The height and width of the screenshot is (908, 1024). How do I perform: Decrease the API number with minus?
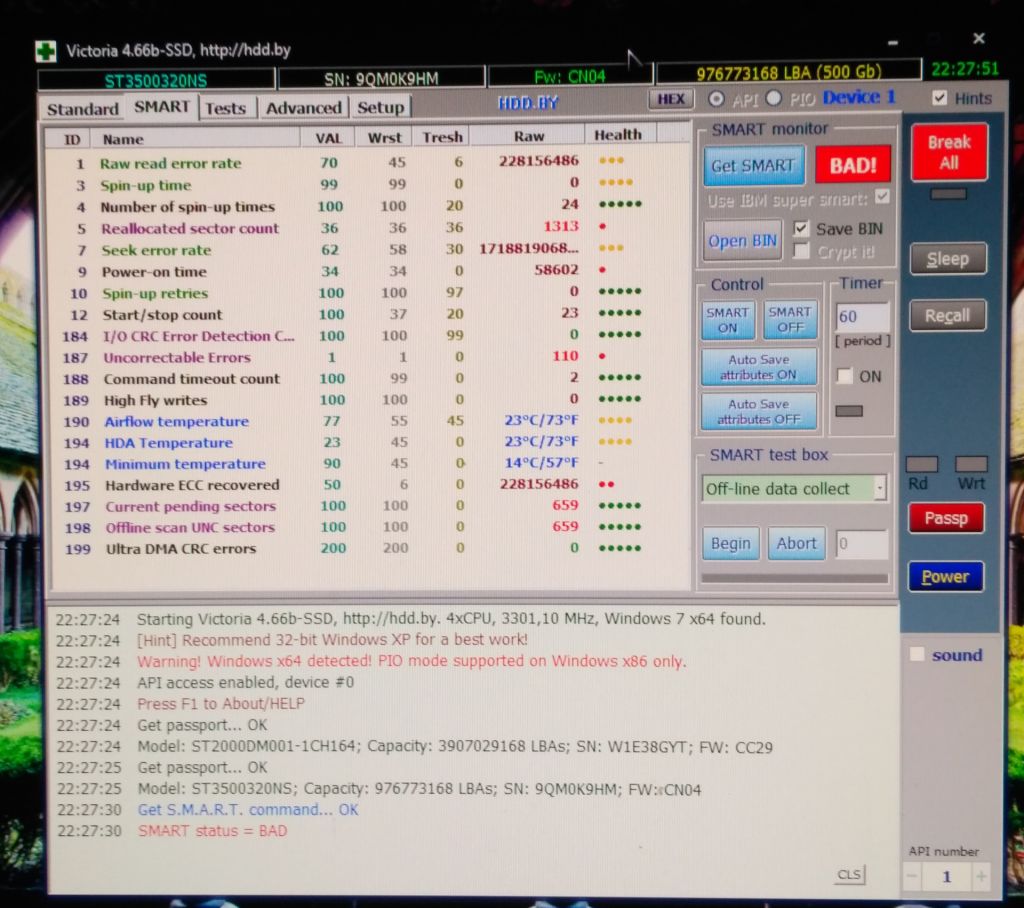(913, 877)
